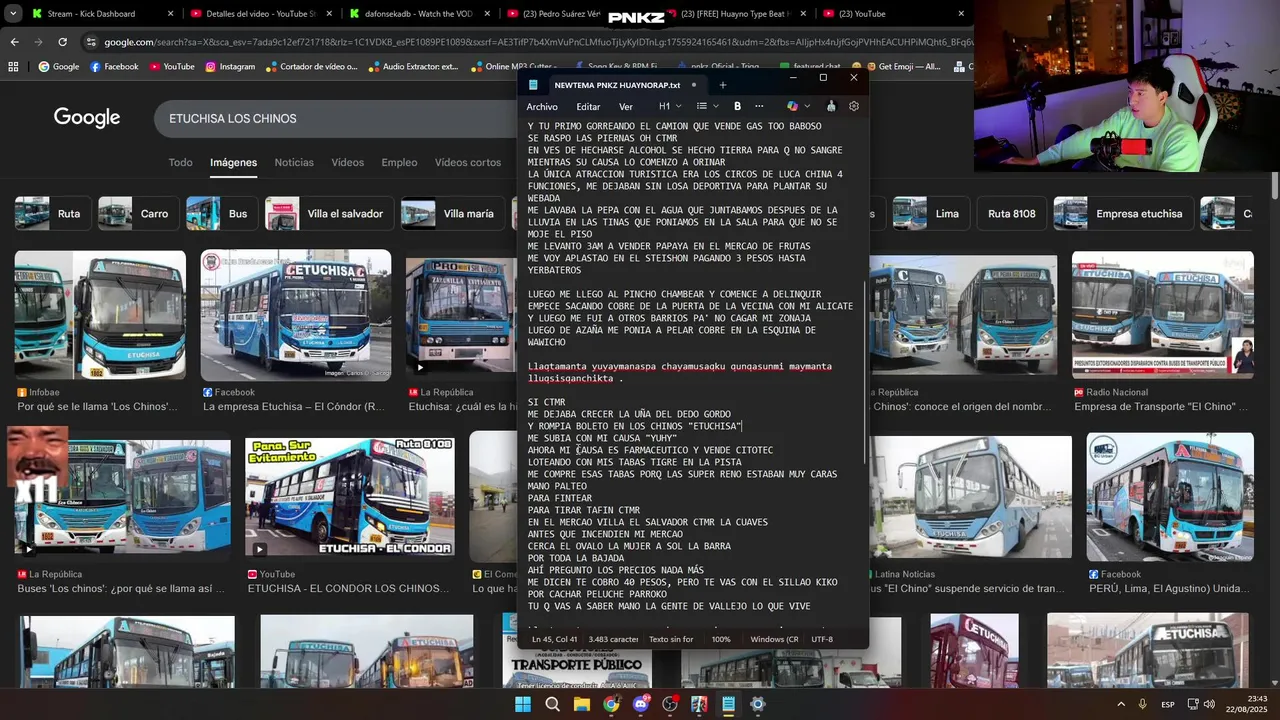1280x720 pixels.
Task: Open the Archivo menu in Notepad
Action: pos(542,106)
